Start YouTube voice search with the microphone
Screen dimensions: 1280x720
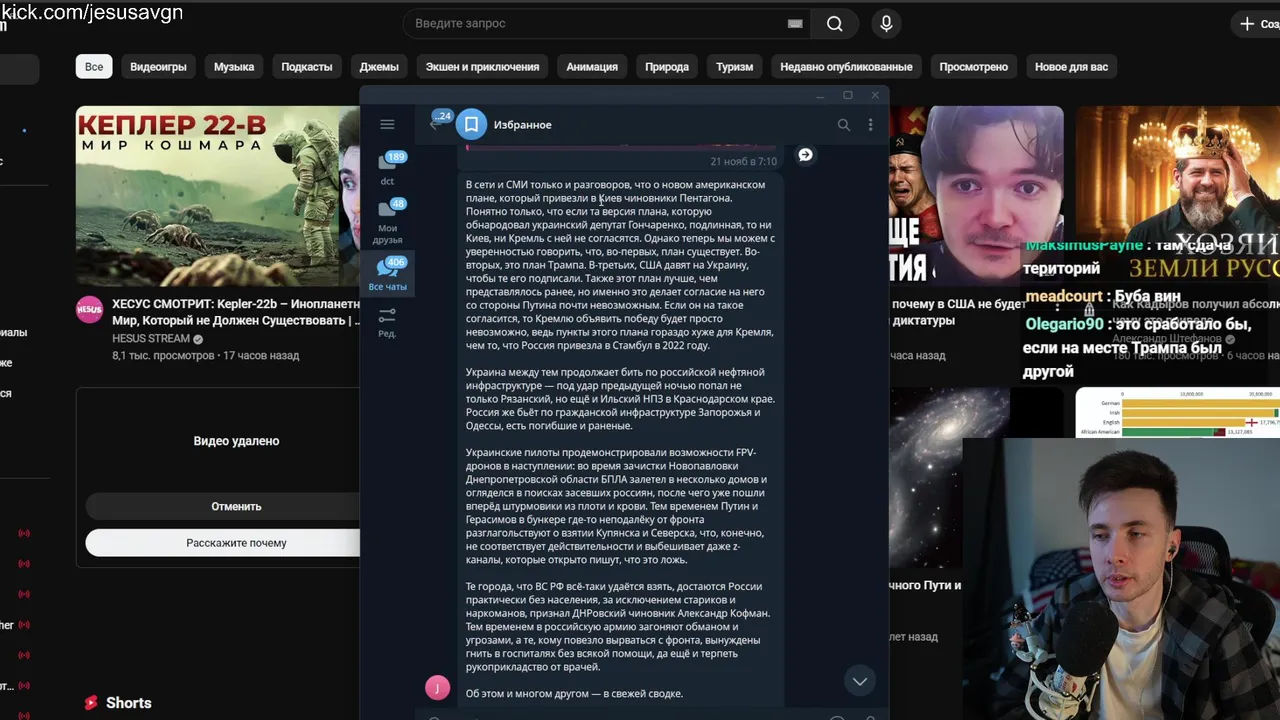(x=886, y=24)
